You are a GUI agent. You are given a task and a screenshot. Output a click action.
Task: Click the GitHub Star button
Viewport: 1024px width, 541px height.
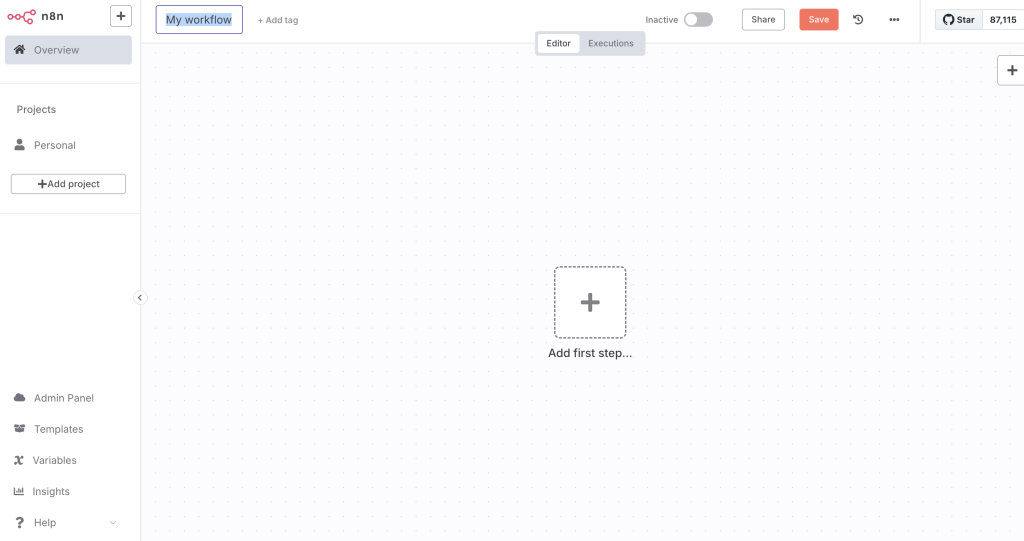click(958, 20)
